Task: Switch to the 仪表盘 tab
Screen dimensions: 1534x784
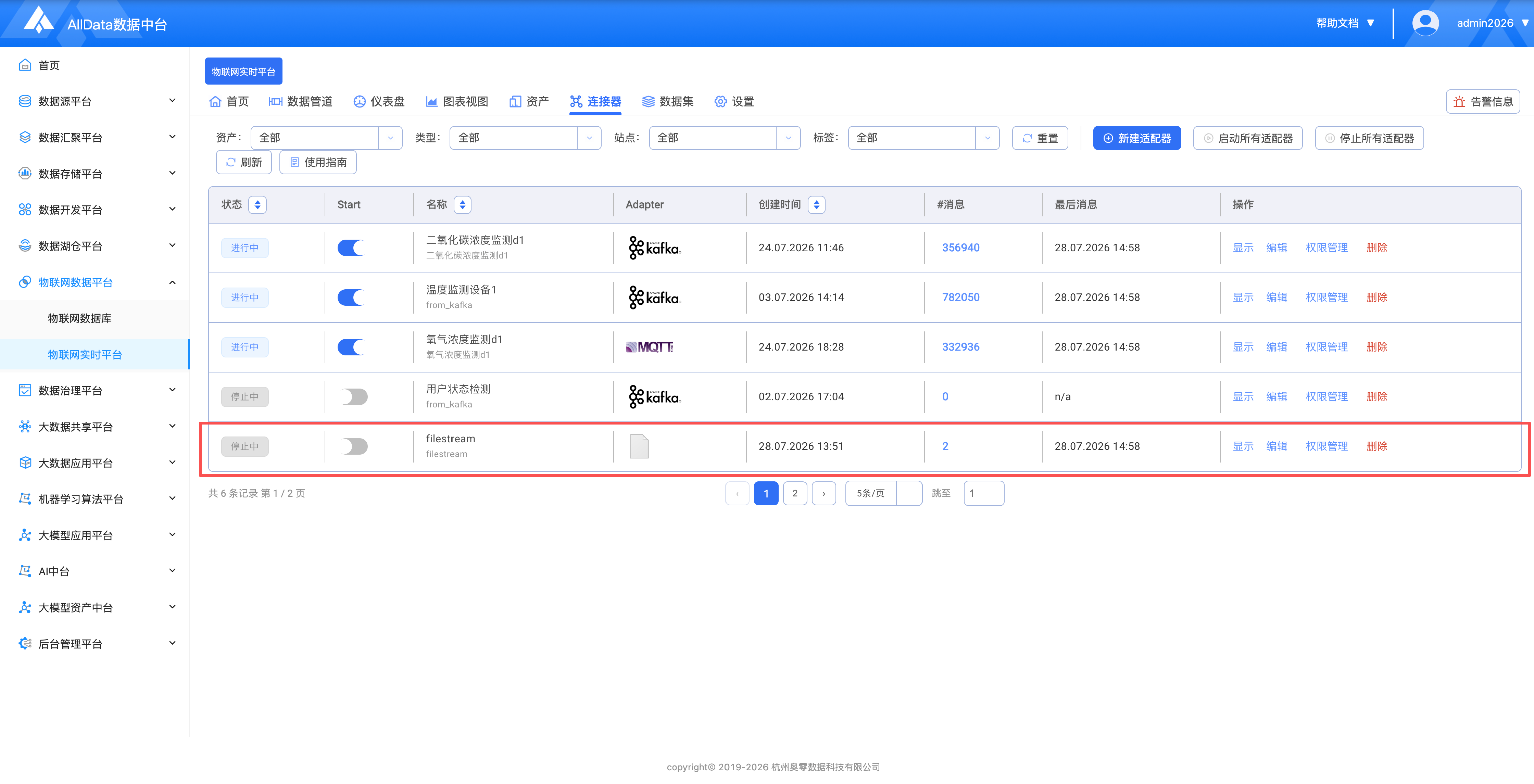Action: [379, 102]
